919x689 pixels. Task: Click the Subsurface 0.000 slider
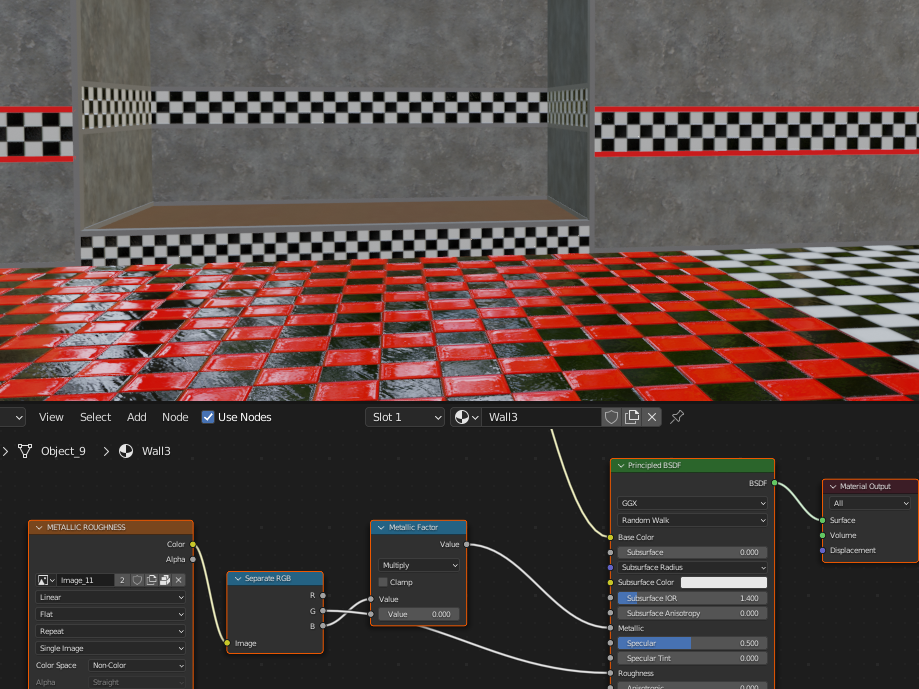(x=692, y=552)
